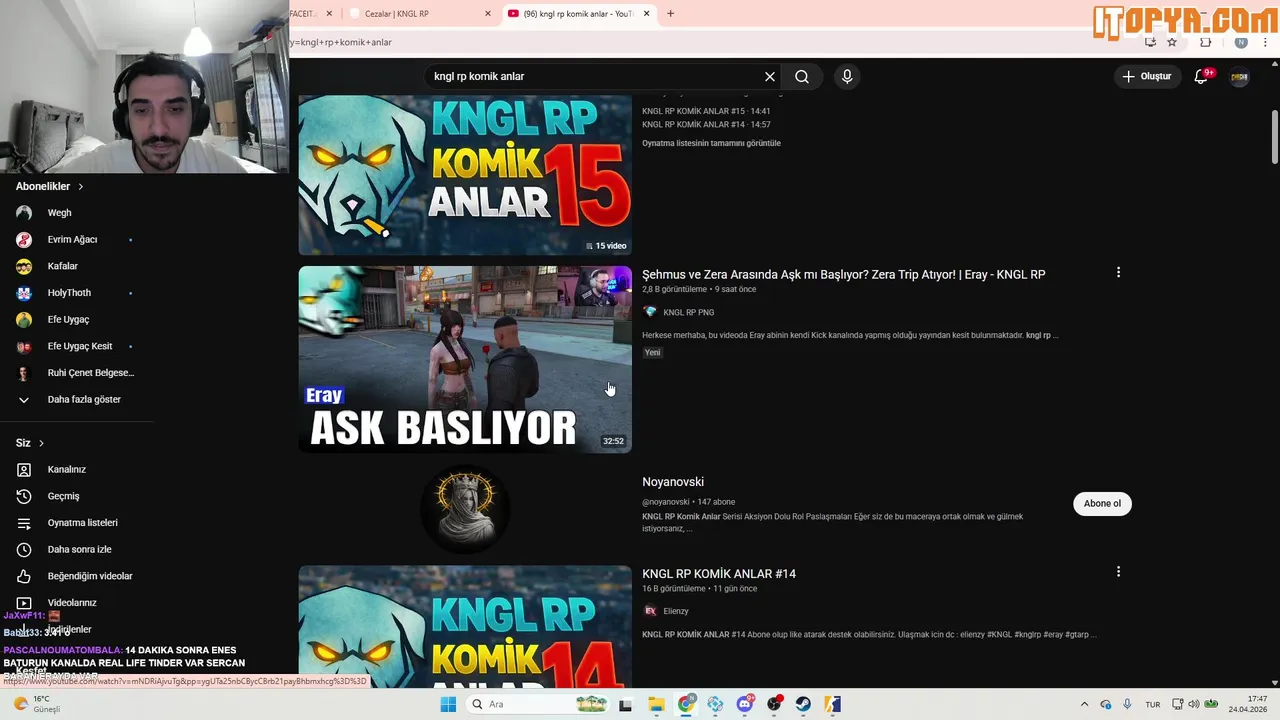Open Windows Start menu
This screenshot has height=720, width=1280.
pyautogui.click(x=448, y=704)
